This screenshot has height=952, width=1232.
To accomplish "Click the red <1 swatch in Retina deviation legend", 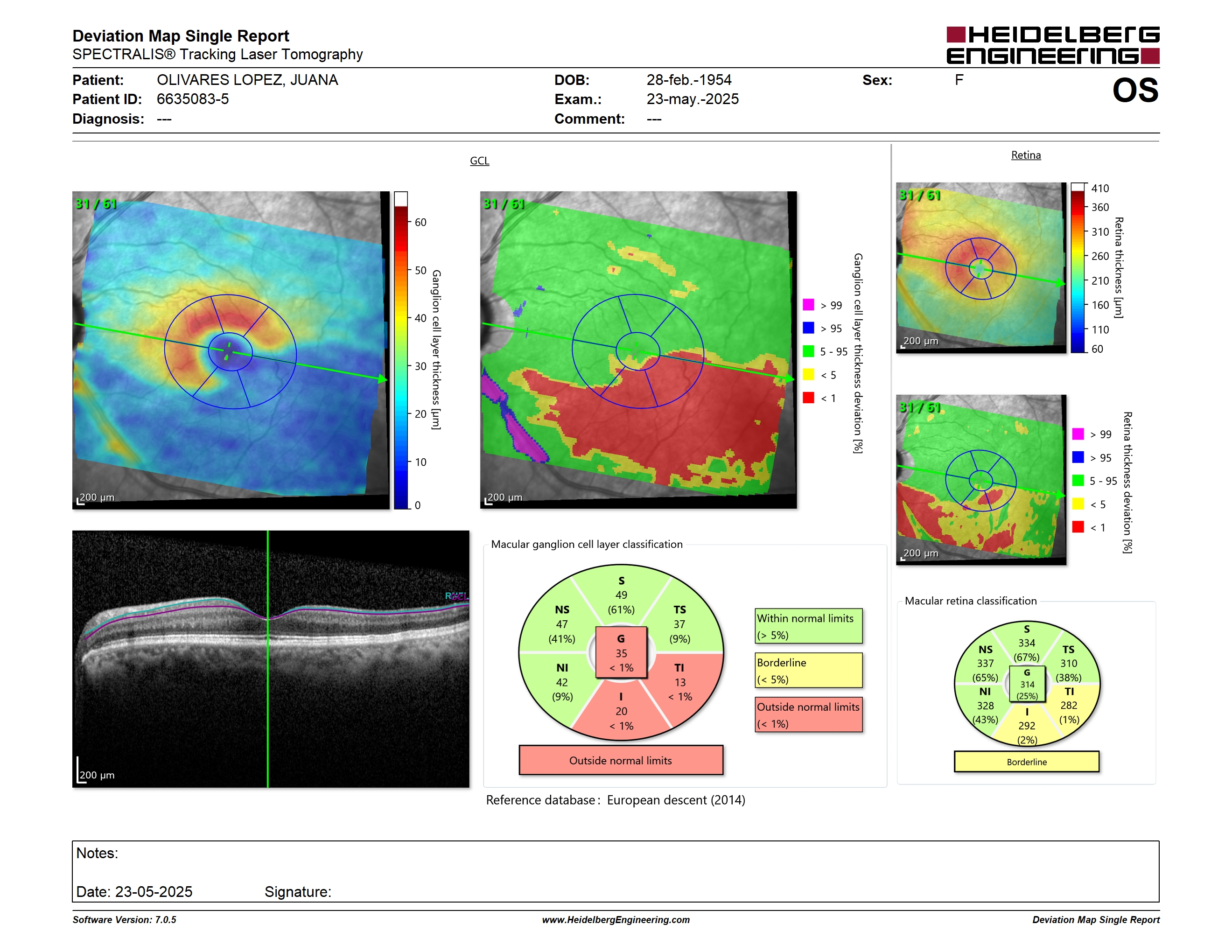I will pos(1078,527).
